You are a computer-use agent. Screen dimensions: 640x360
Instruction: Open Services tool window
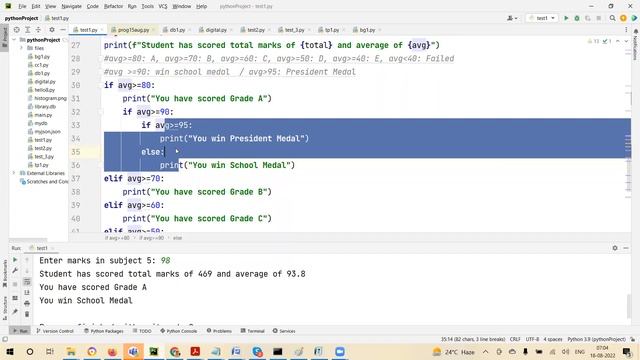pyautogui.click(x=284, y=331)
